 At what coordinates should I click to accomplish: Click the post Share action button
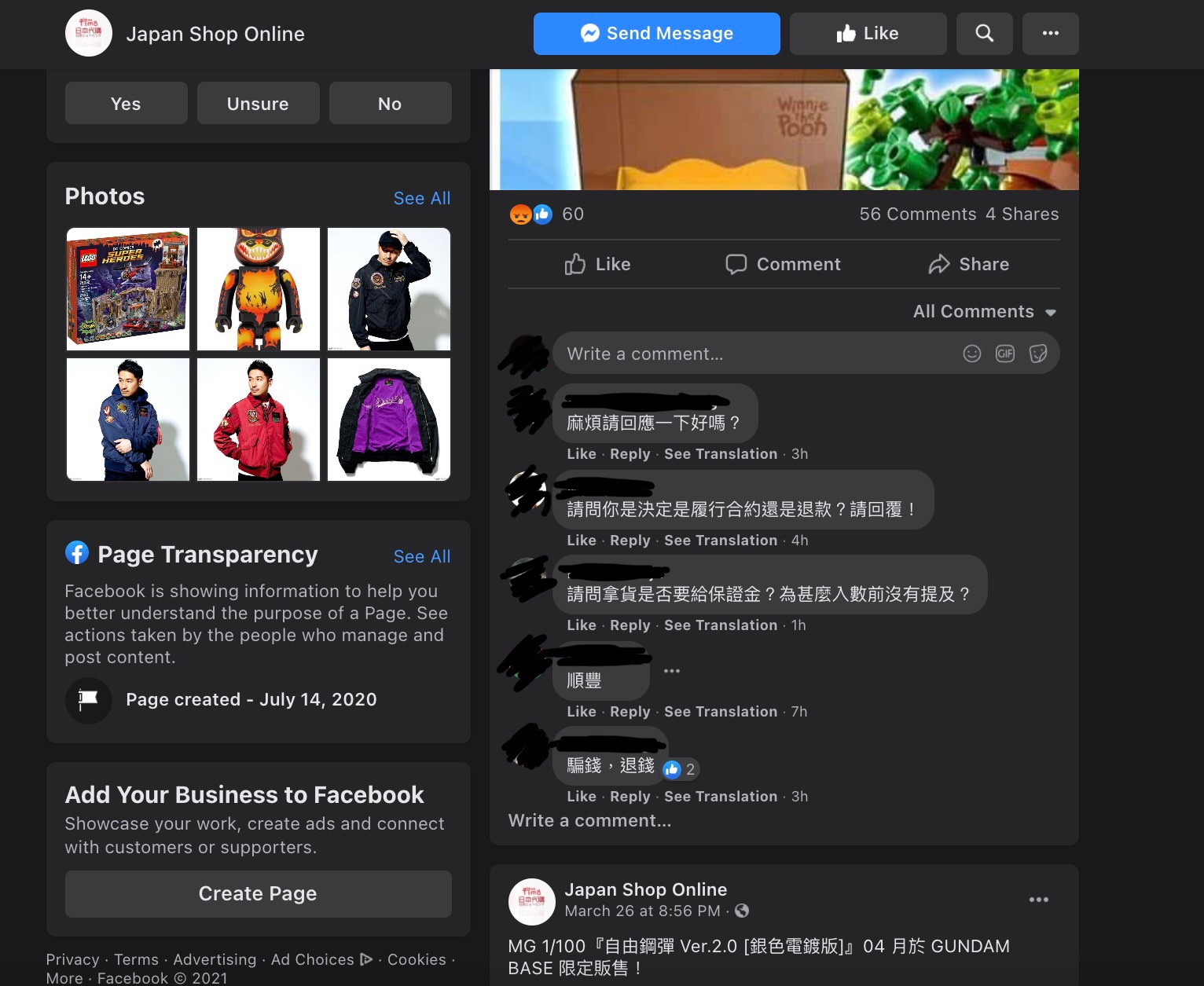(x=968, y=264)
